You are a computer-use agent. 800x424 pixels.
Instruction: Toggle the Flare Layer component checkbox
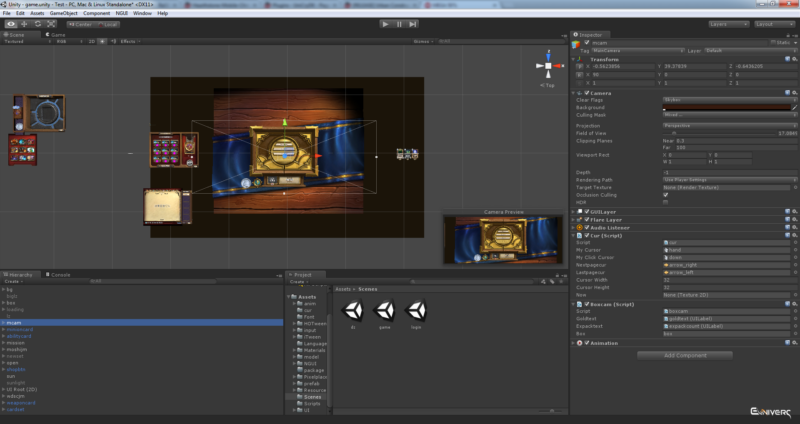tap(587, 220)
